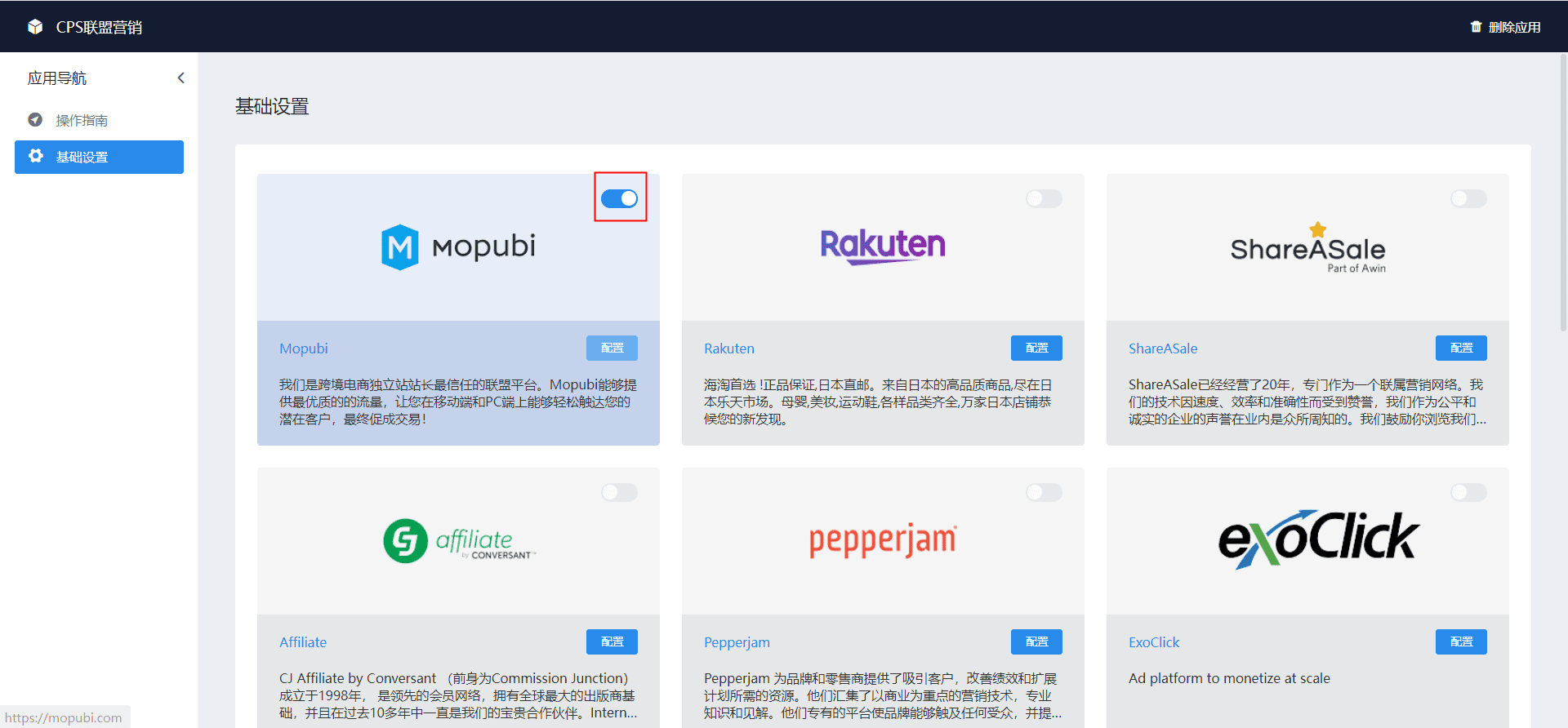This screenshot has height=728, width=1568.
Task: Enable the Rakuten toggle switch
Action: tap(1044, 198)
